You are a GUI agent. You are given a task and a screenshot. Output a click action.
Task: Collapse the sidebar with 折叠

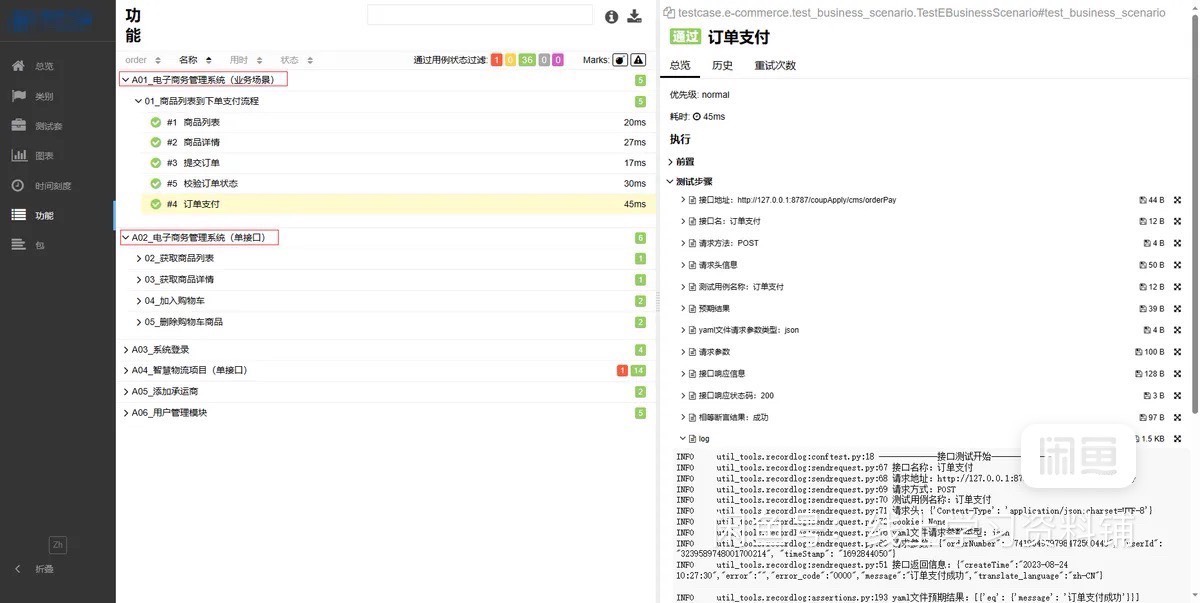[35, 569]
